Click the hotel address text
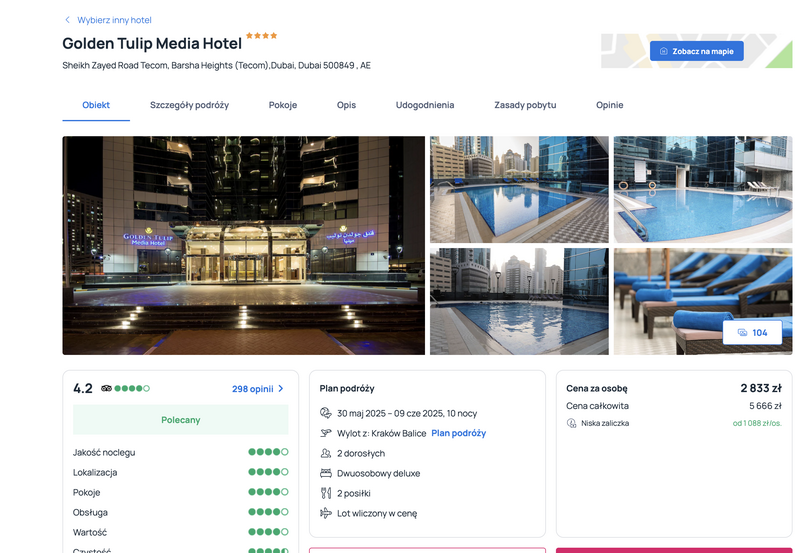 [216, 65]
